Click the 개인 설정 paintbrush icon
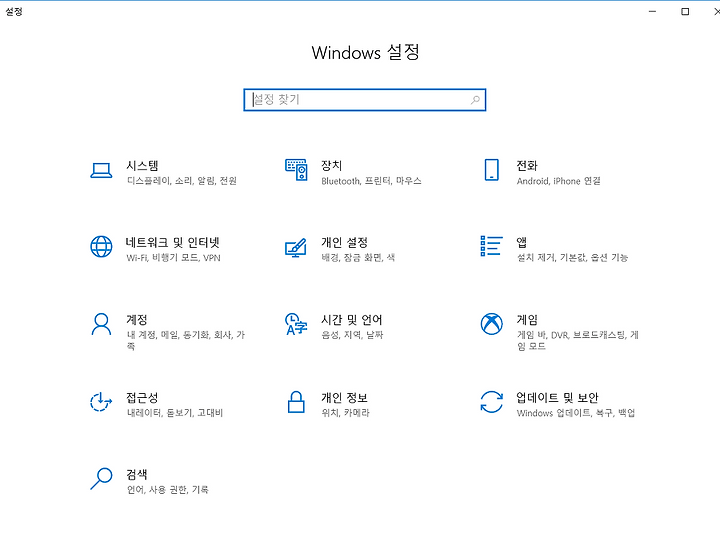720x537 pixels. 296,248
